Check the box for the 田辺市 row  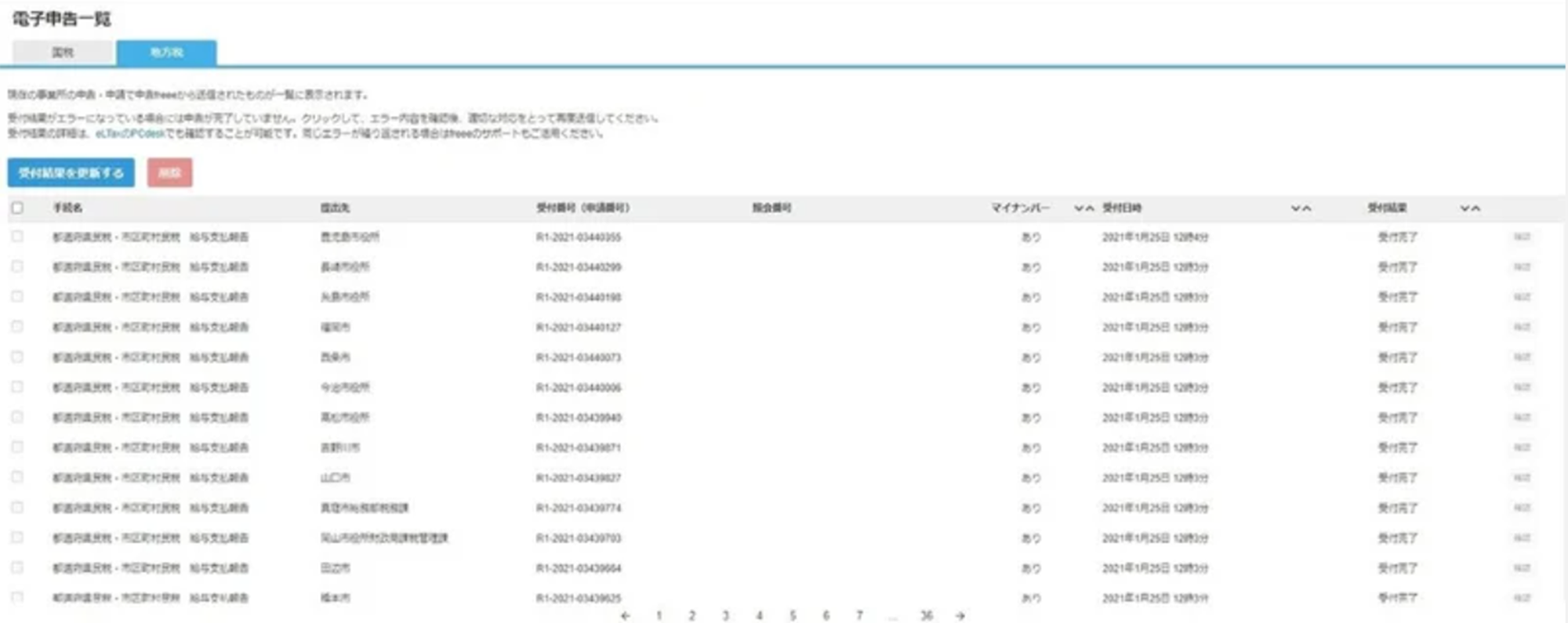pyautogui.click(x=17, y=567)
